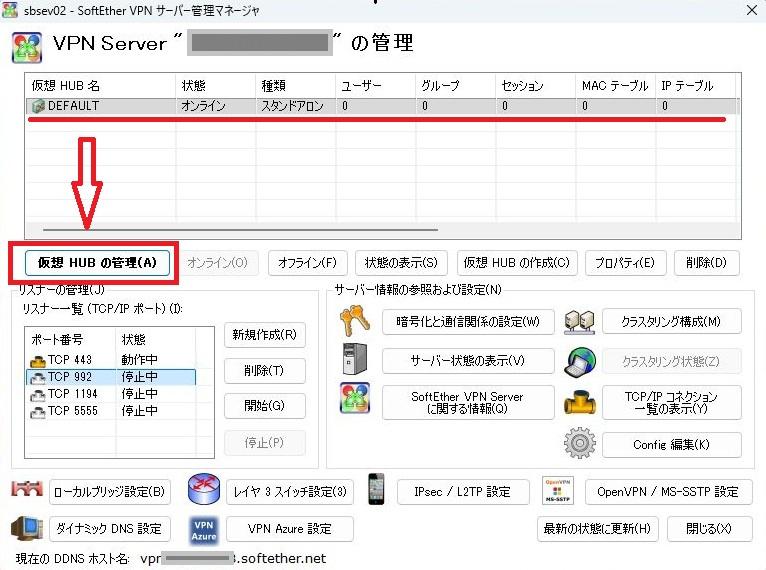This screenshot has height=570, width=766.
Task: Select the horizontal scrollbar of the hub list
Action: pos(240,229)
